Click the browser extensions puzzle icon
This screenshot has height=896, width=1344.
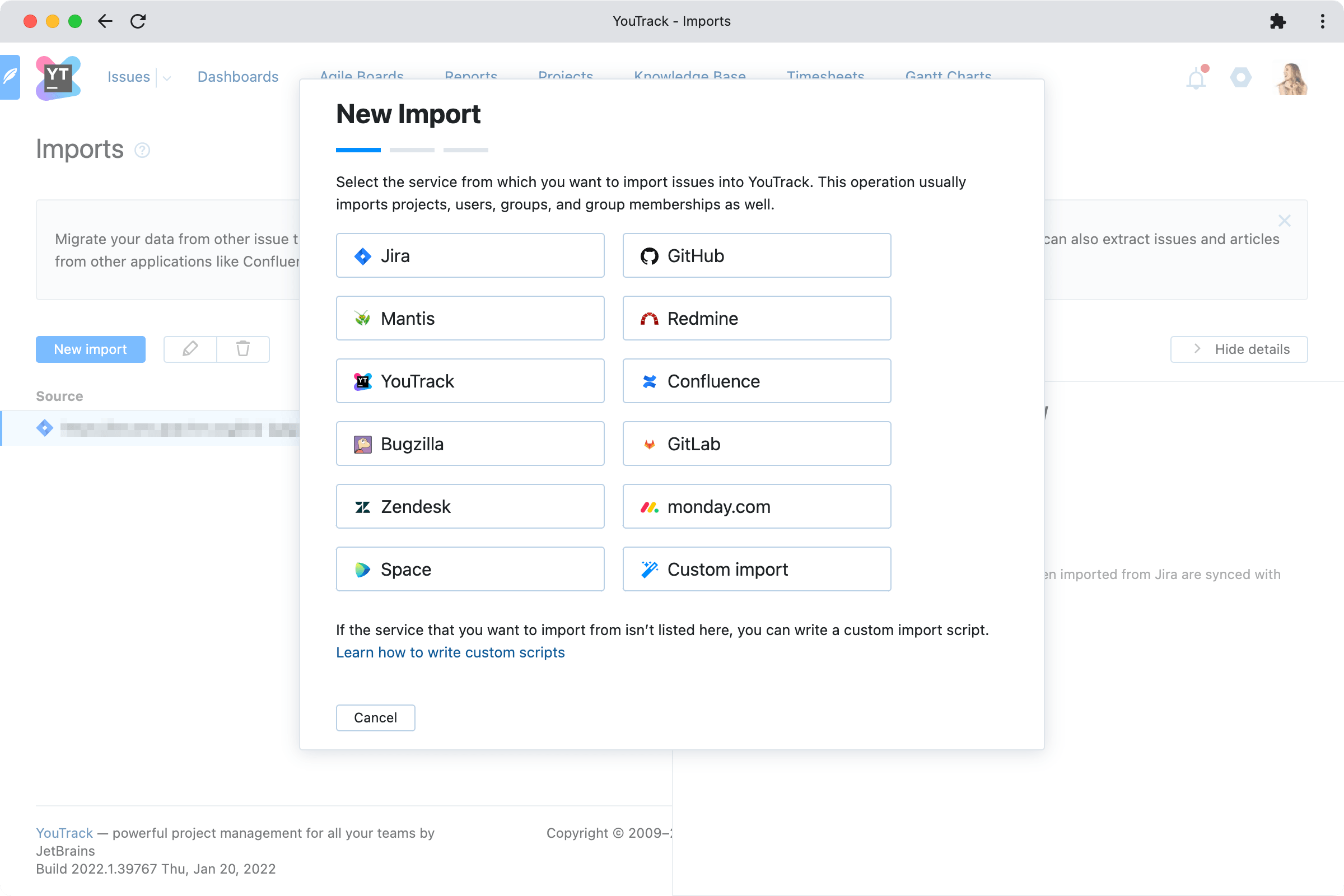click(x=1278, y=21)
